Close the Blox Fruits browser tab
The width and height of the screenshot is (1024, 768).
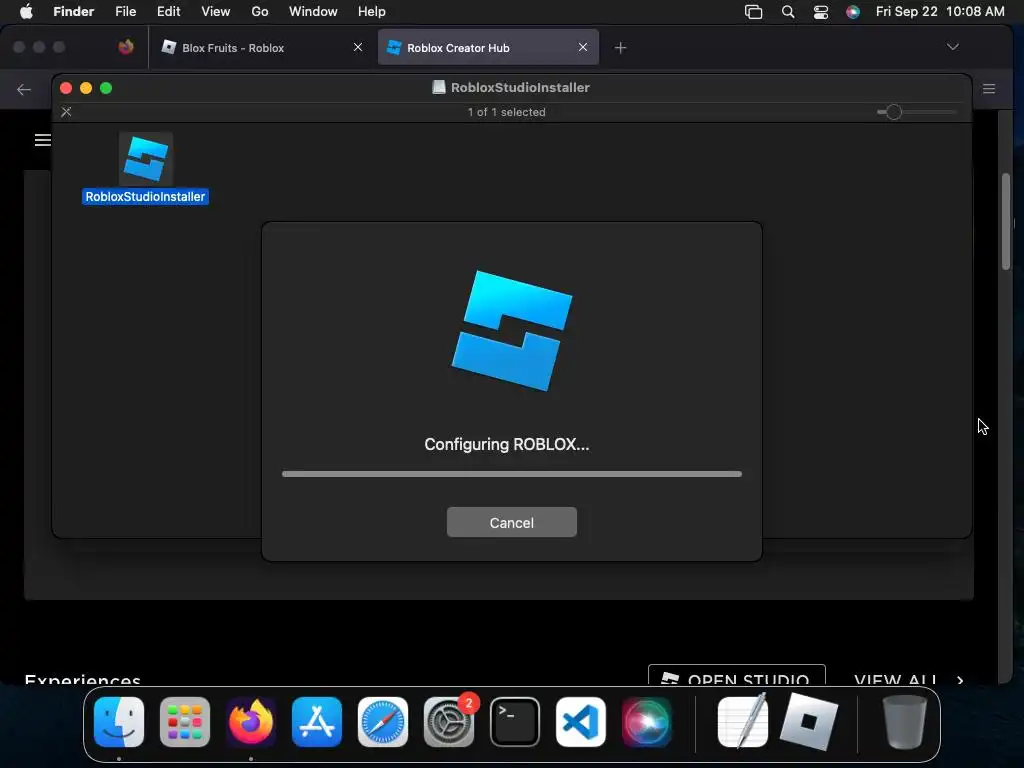point(358,47)
